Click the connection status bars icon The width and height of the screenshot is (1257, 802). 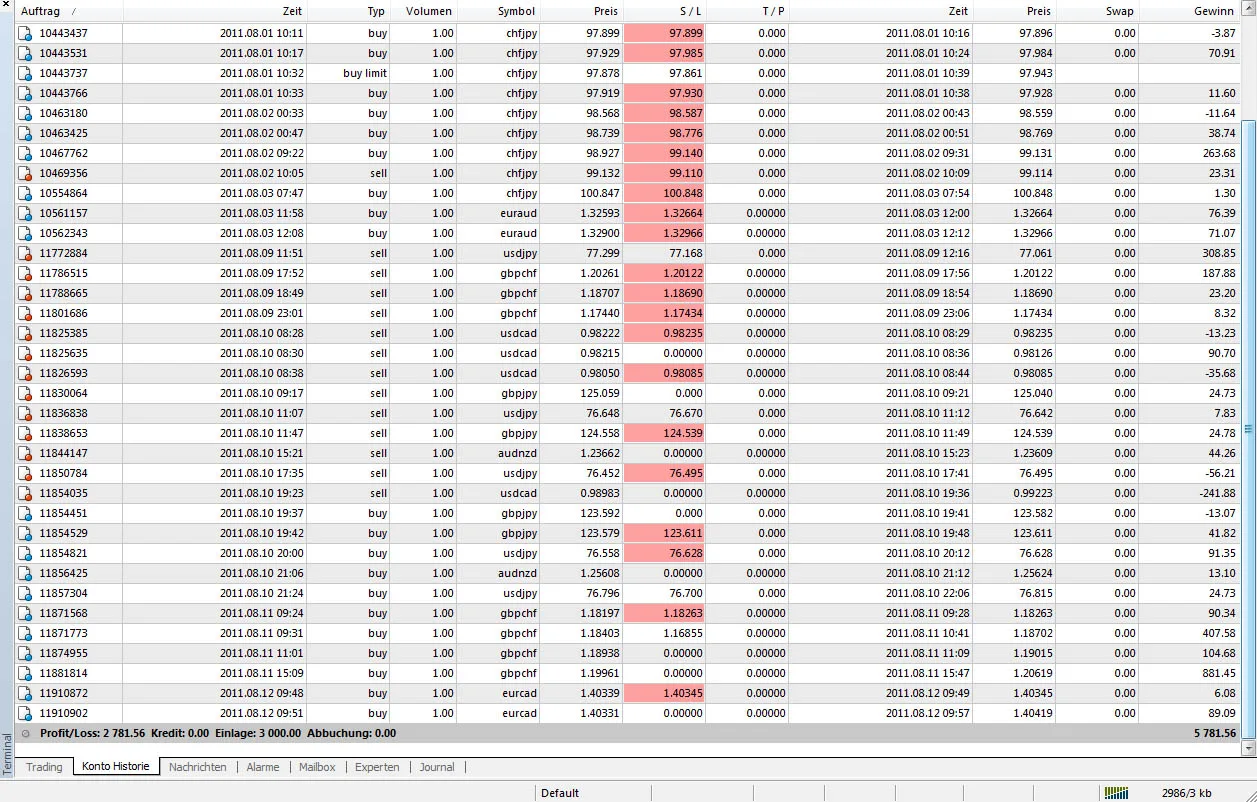point(1116,793)
